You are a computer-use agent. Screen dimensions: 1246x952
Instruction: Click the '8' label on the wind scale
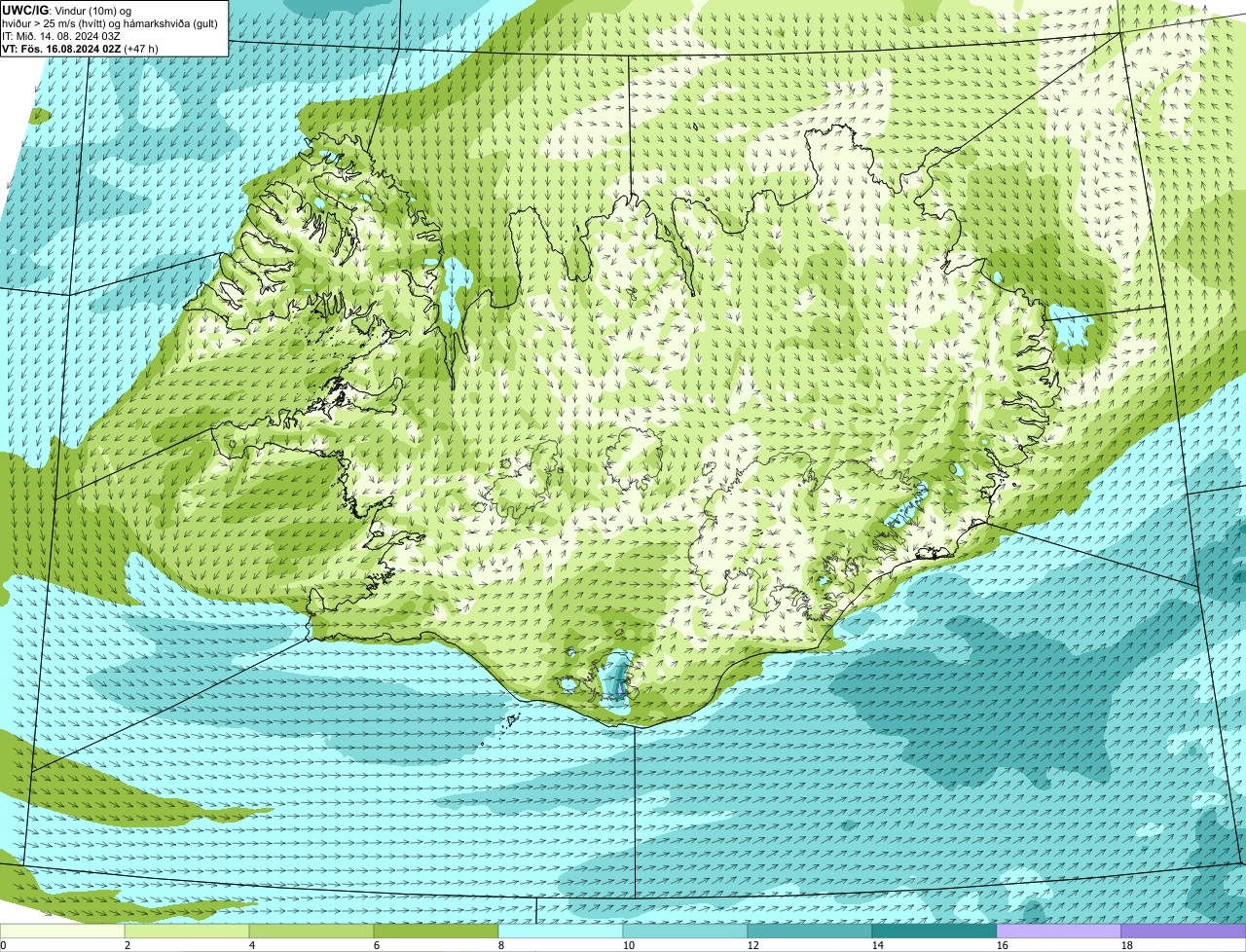coord(501,945)
